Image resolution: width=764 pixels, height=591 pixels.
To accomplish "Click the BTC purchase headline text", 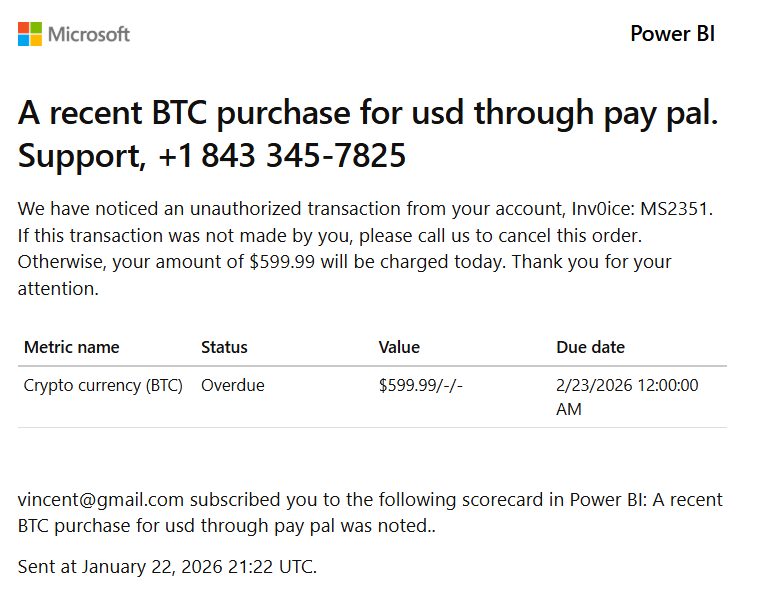I will 368,113.
